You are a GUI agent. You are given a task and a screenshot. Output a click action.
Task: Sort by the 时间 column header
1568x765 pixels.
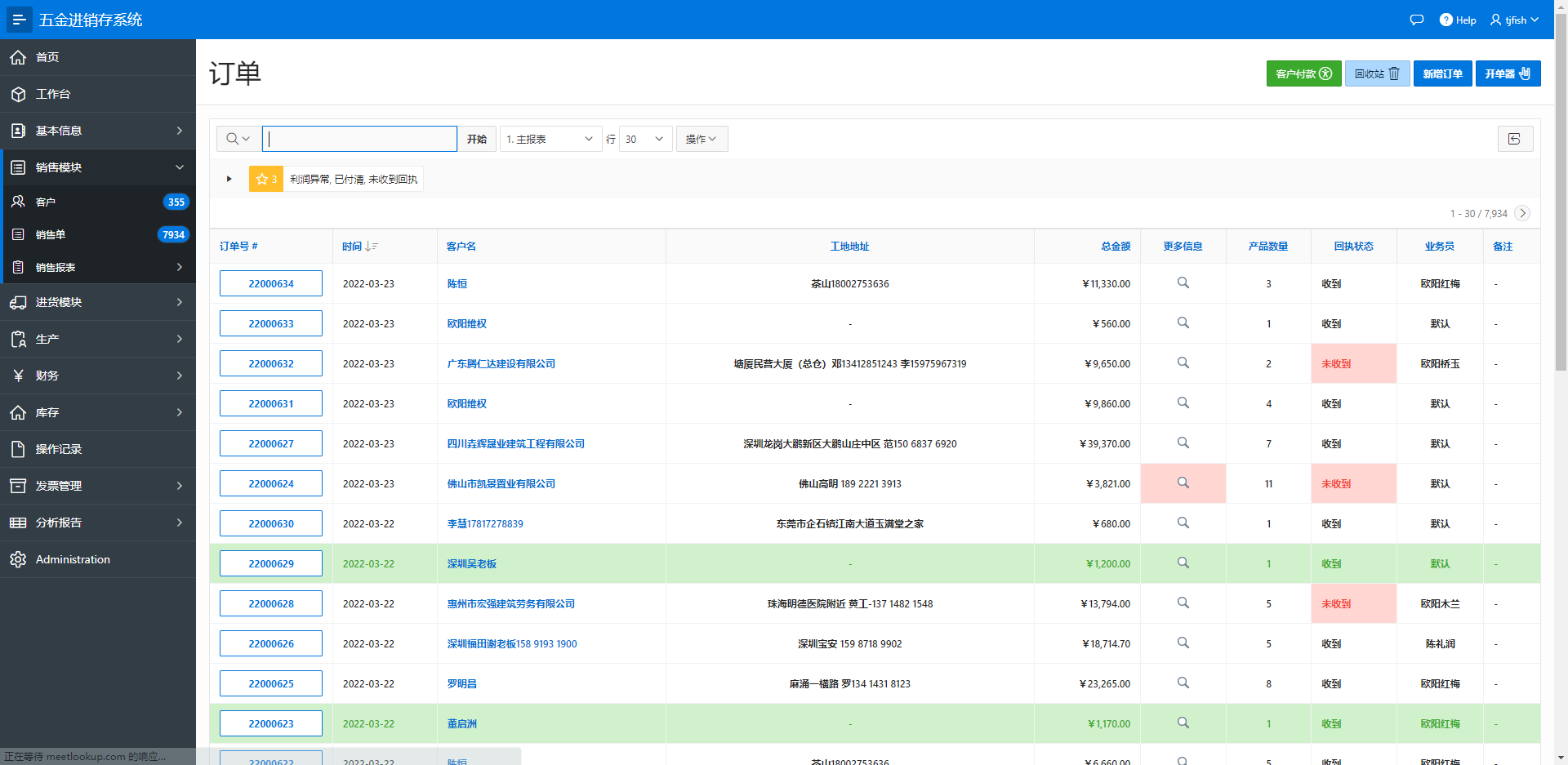(352, 246)
